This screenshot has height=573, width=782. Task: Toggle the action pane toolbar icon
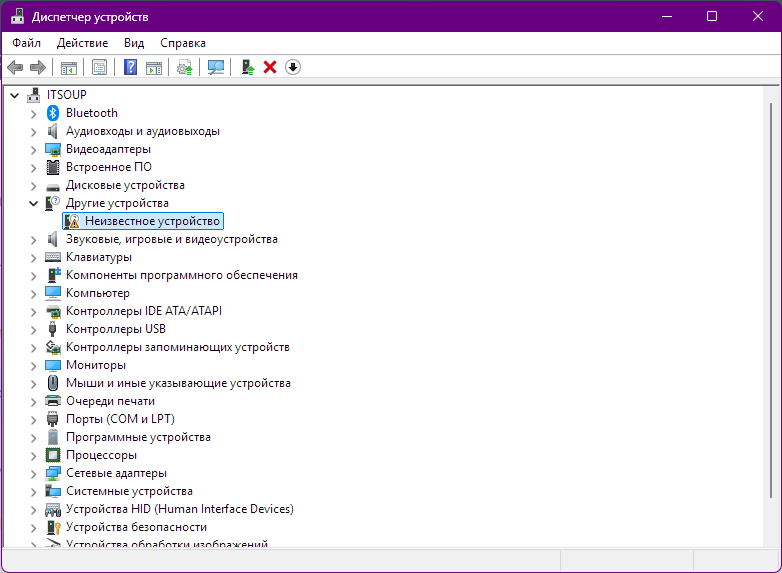coord(154,67)
